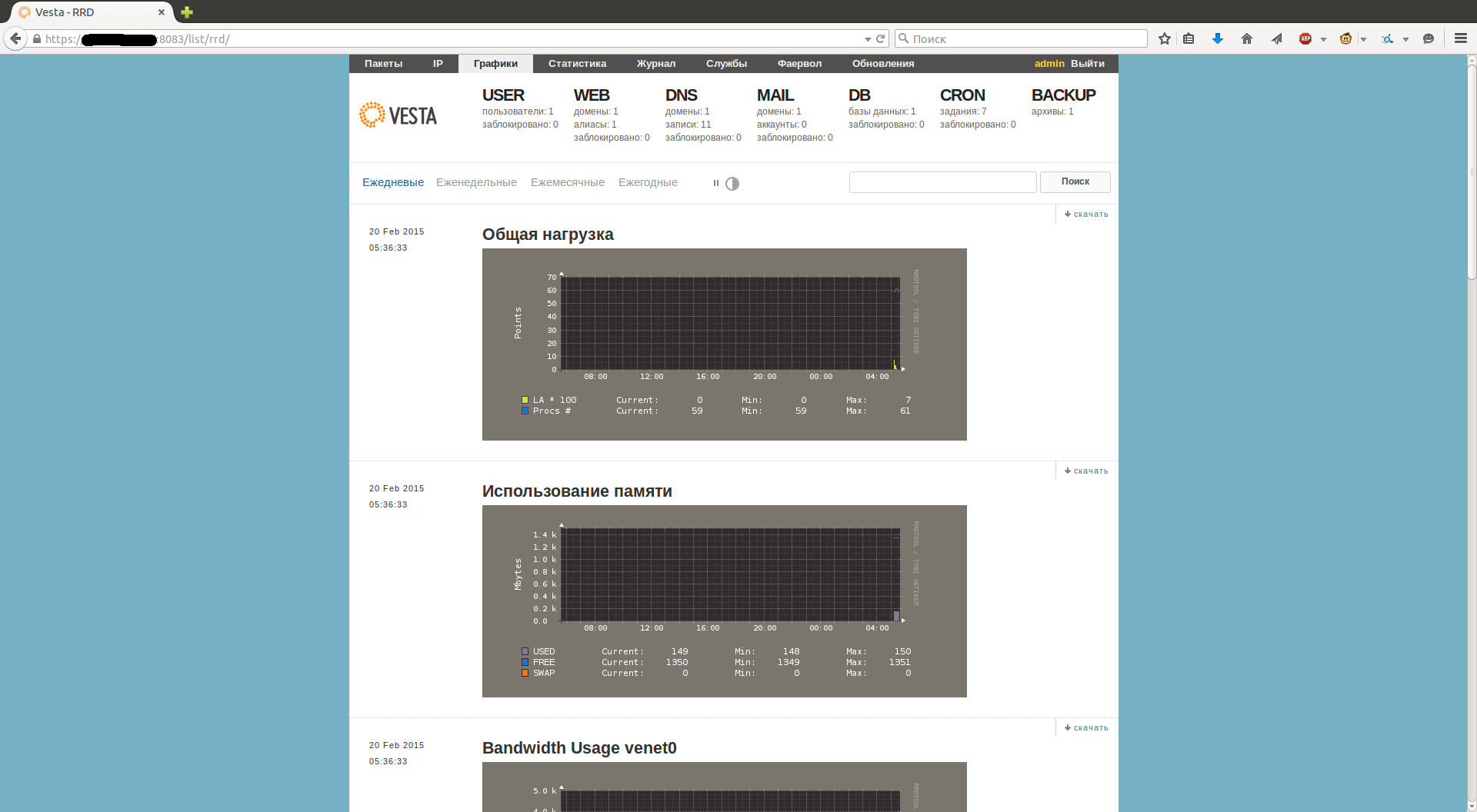Viewport: 1477px width, 812px height.
Task: Open the URL bar history dropdown
Action: pyautogui.click(x=868, y=39)
